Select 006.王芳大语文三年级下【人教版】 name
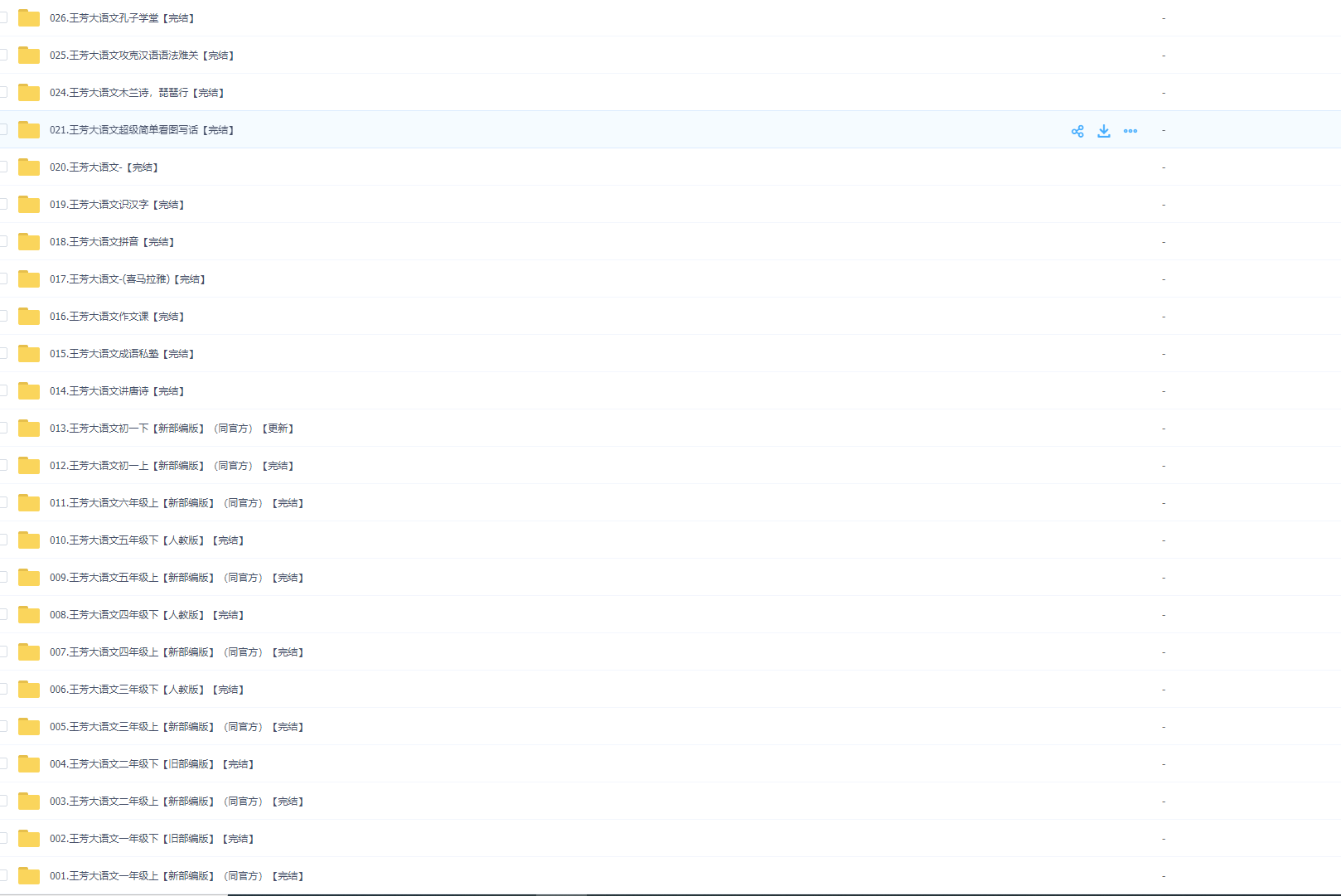Viewport: 1341px width, 896px height. 147,689
